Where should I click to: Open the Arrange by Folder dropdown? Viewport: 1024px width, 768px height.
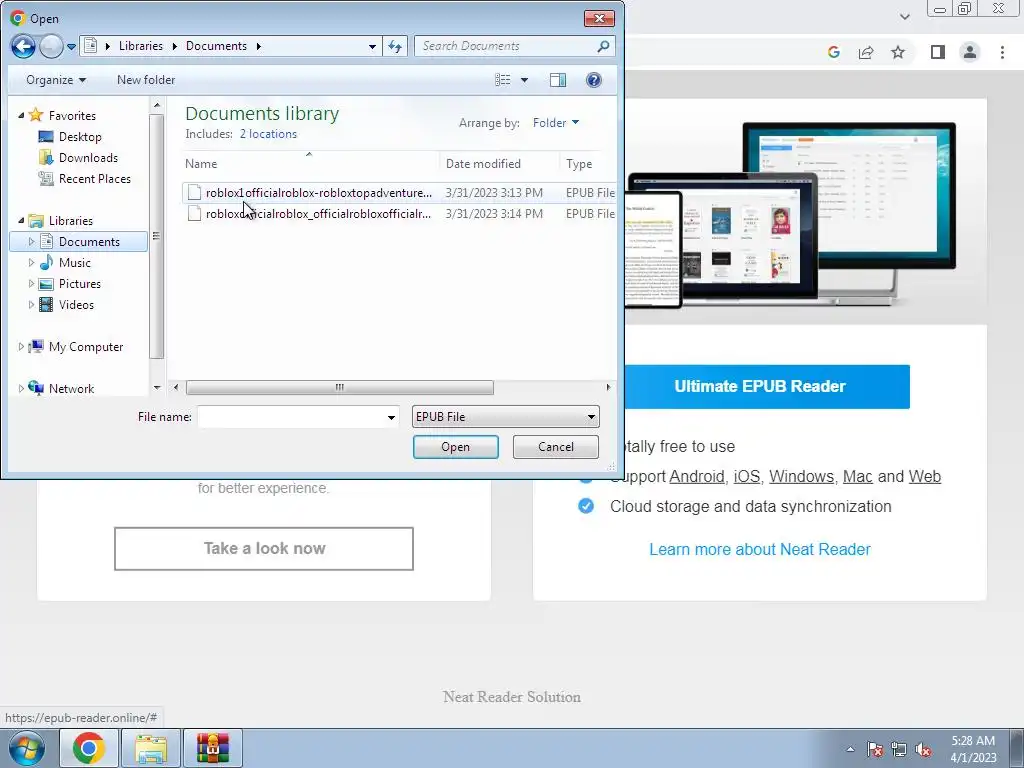click(x=556, y=123)
